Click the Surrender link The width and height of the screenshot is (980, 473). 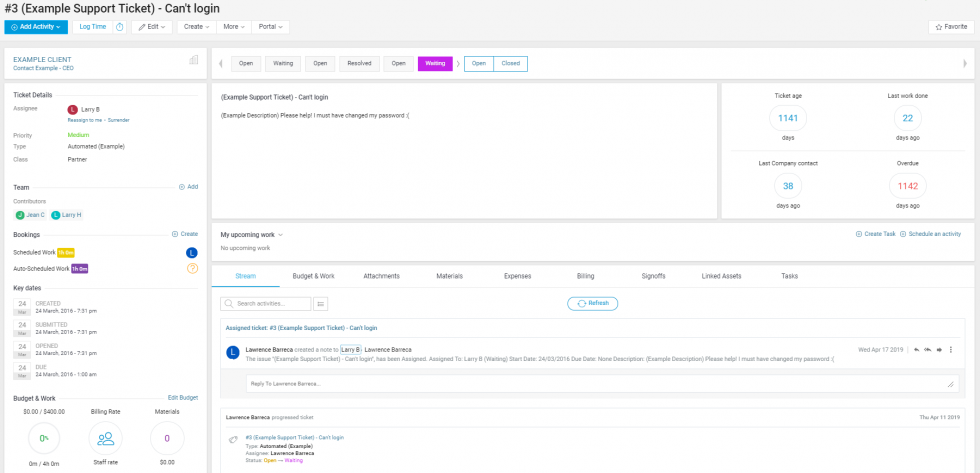pyautogui.click(x=118, y=120)
